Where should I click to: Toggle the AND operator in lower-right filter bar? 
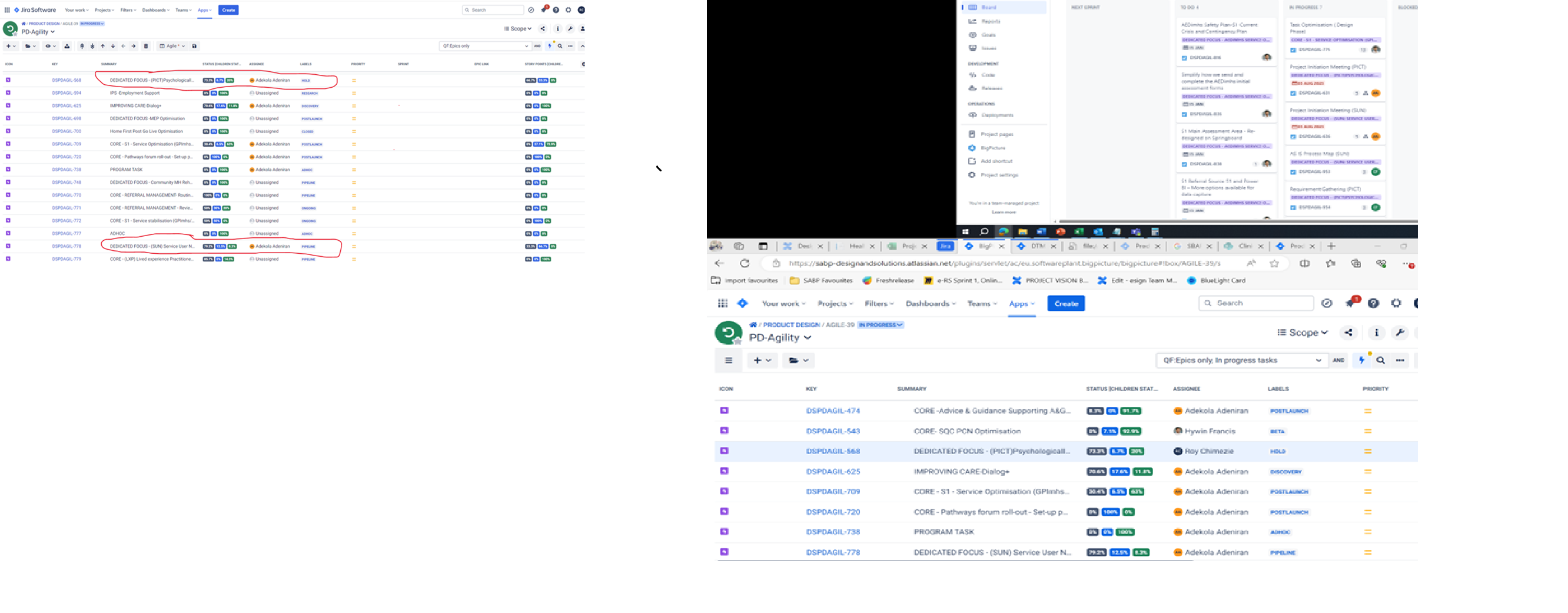[1338, 360]
